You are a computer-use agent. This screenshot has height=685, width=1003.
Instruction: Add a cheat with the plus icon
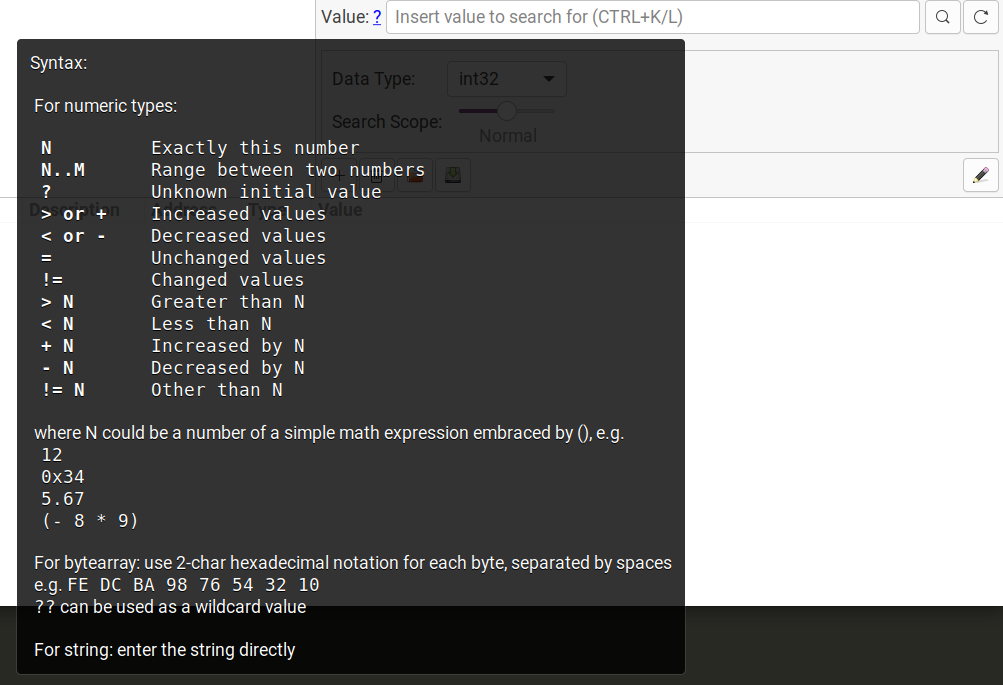(x=340, y=177)
